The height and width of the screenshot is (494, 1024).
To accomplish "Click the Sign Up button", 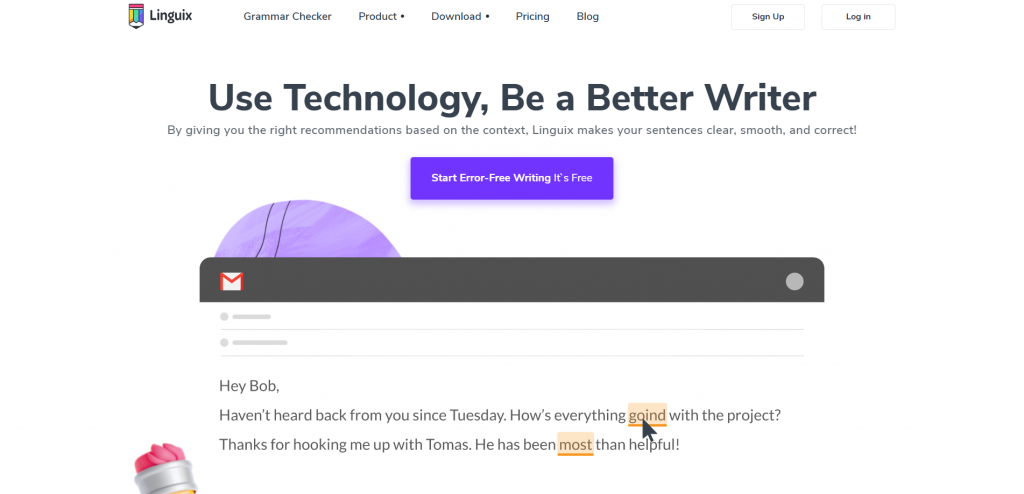I will 767,17.
